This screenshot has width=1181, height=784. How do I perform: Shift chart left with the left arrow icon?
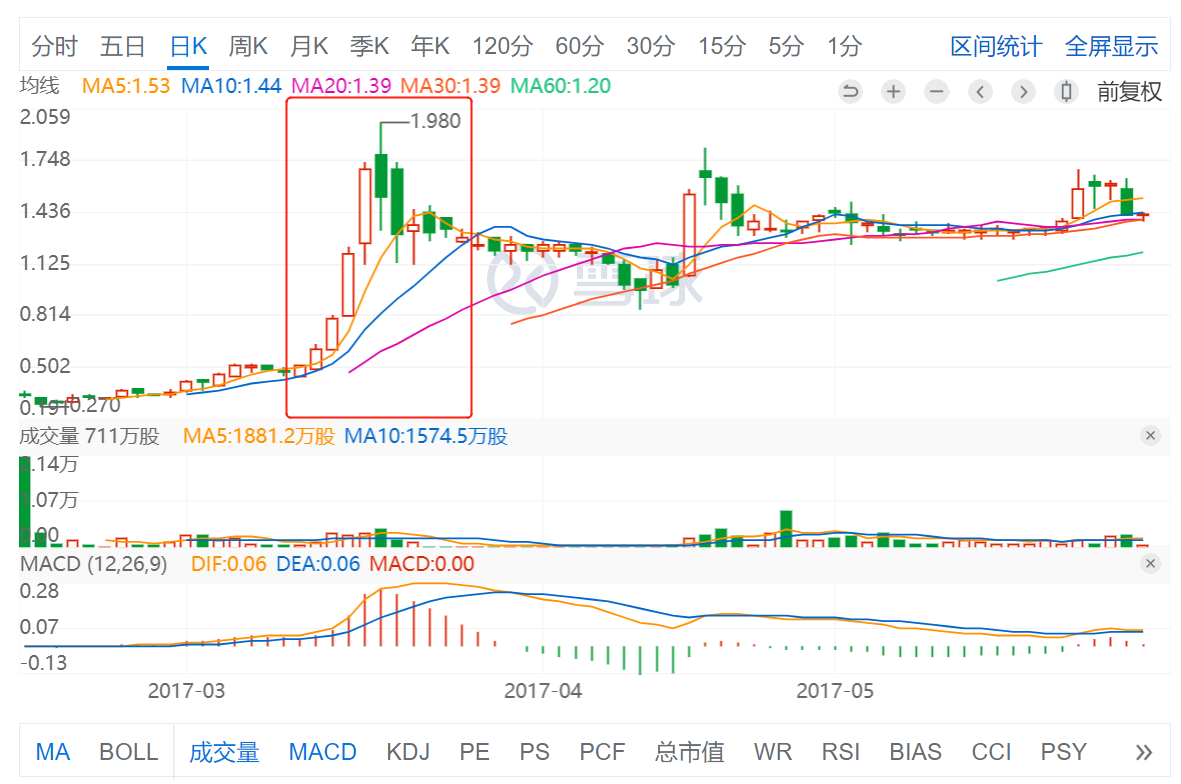(980, 92)
